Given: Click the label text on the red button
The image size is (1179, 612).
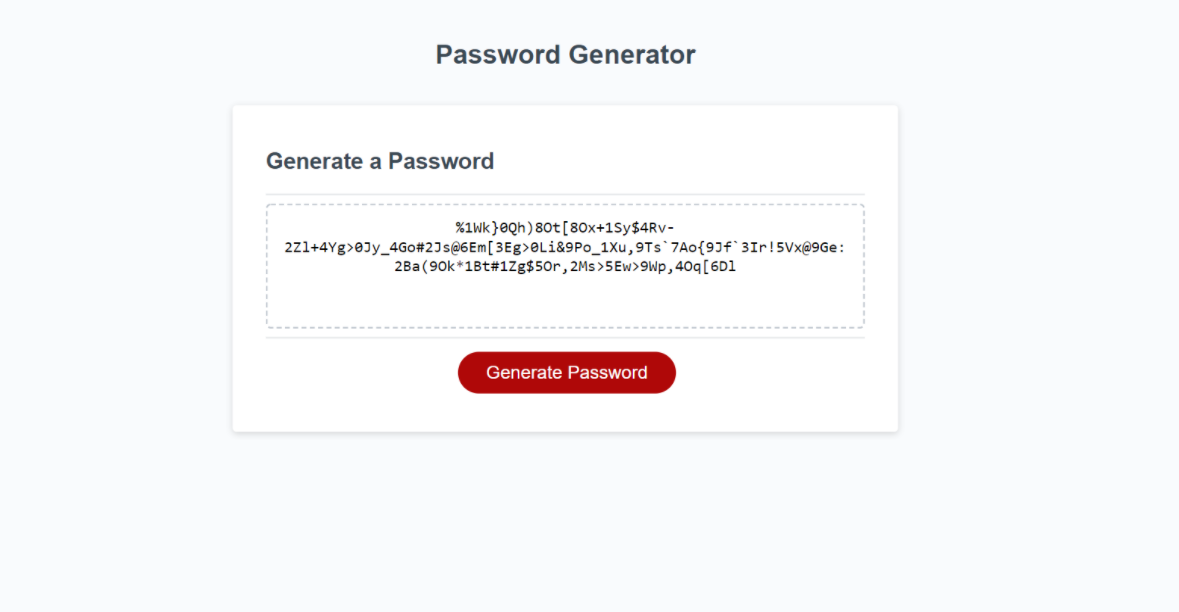Looking at the screenshot, I should [x=566, y=372].
